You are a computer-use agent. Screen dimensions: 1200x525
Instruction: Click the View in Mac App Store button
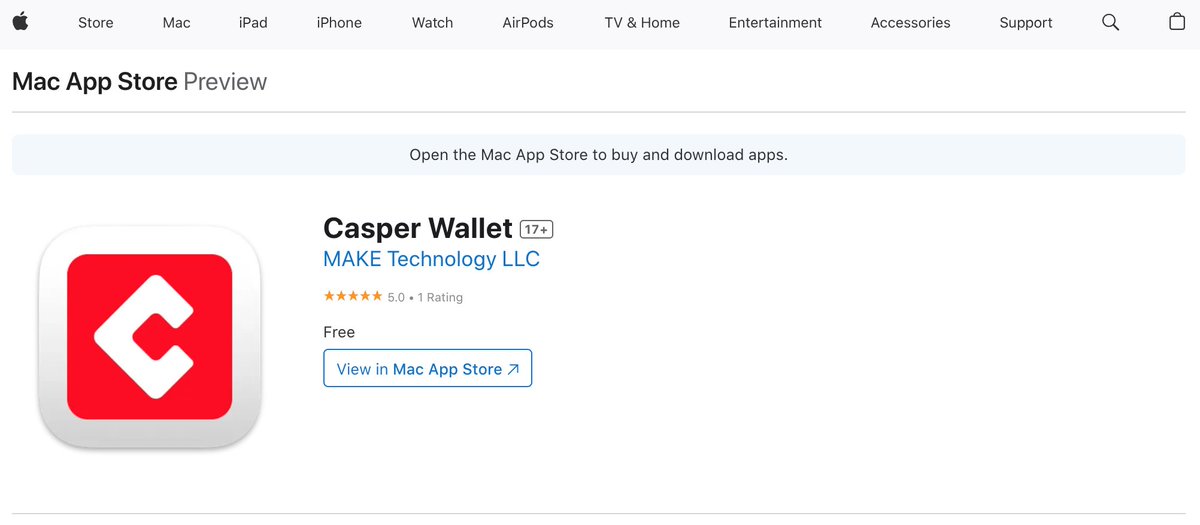428,368
